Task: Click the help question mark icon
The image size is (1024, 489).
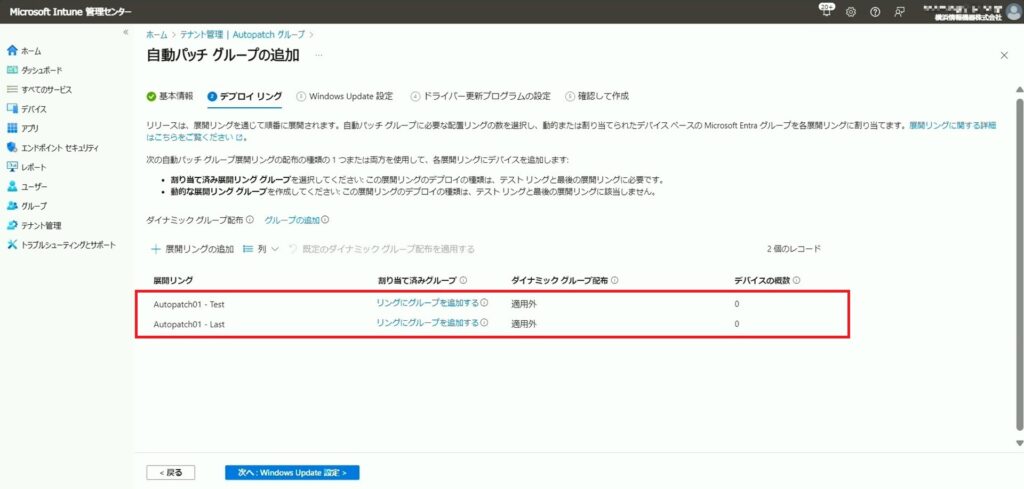Action: pyautogui.click(x=875, y=12)
